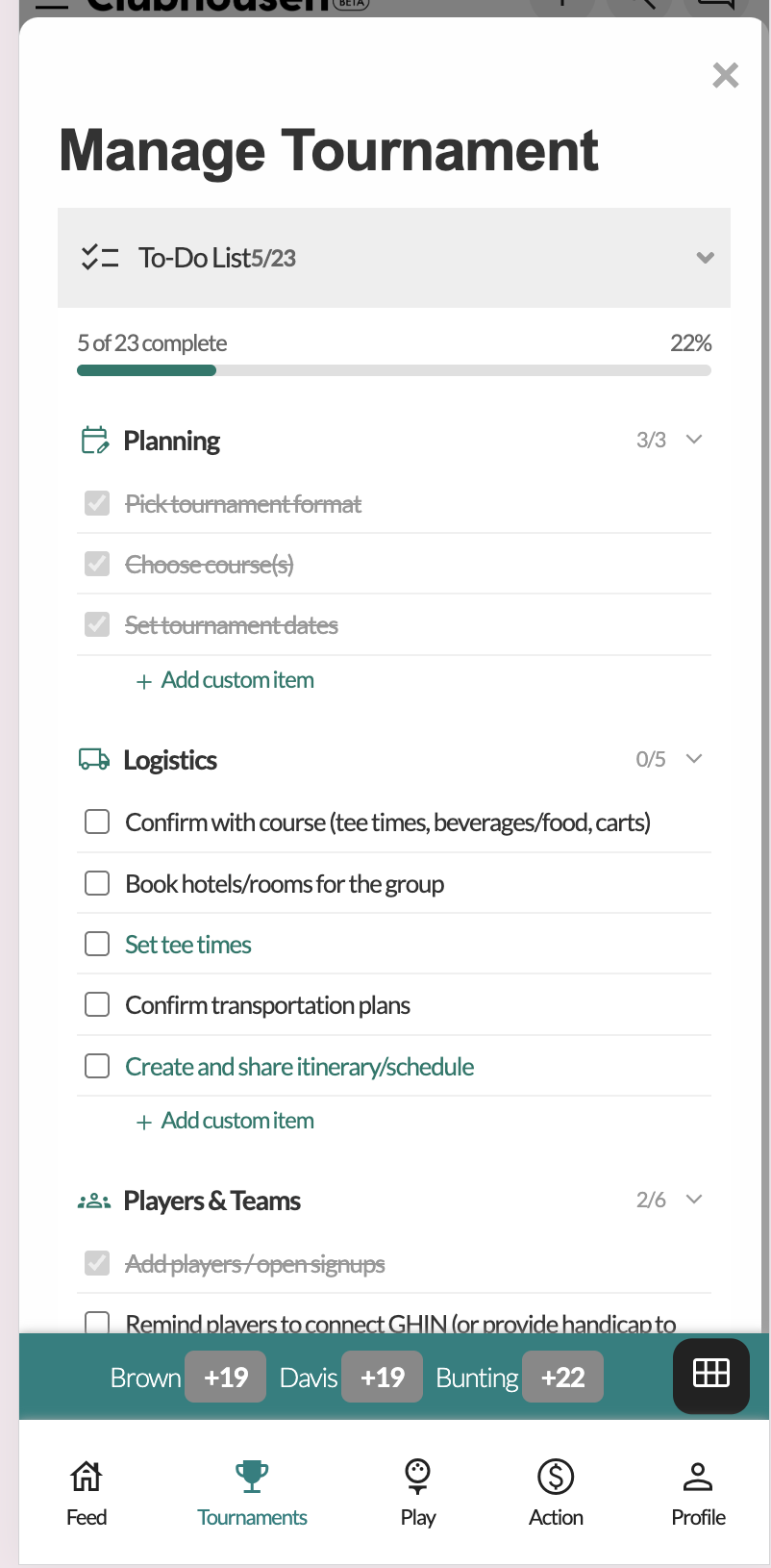Viewport: 771px width, 1568px height.
Task: Open the Feed section via the home icon
Action: pos(86,1477)
